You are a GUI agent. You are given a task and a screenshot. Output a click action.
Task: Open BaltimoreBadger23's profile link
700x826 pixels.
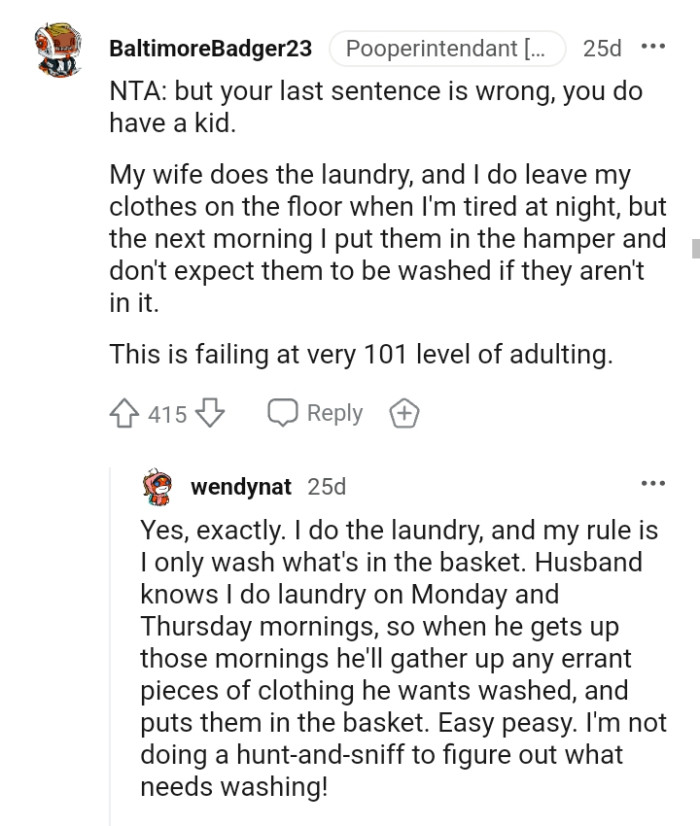click(210, 47)
